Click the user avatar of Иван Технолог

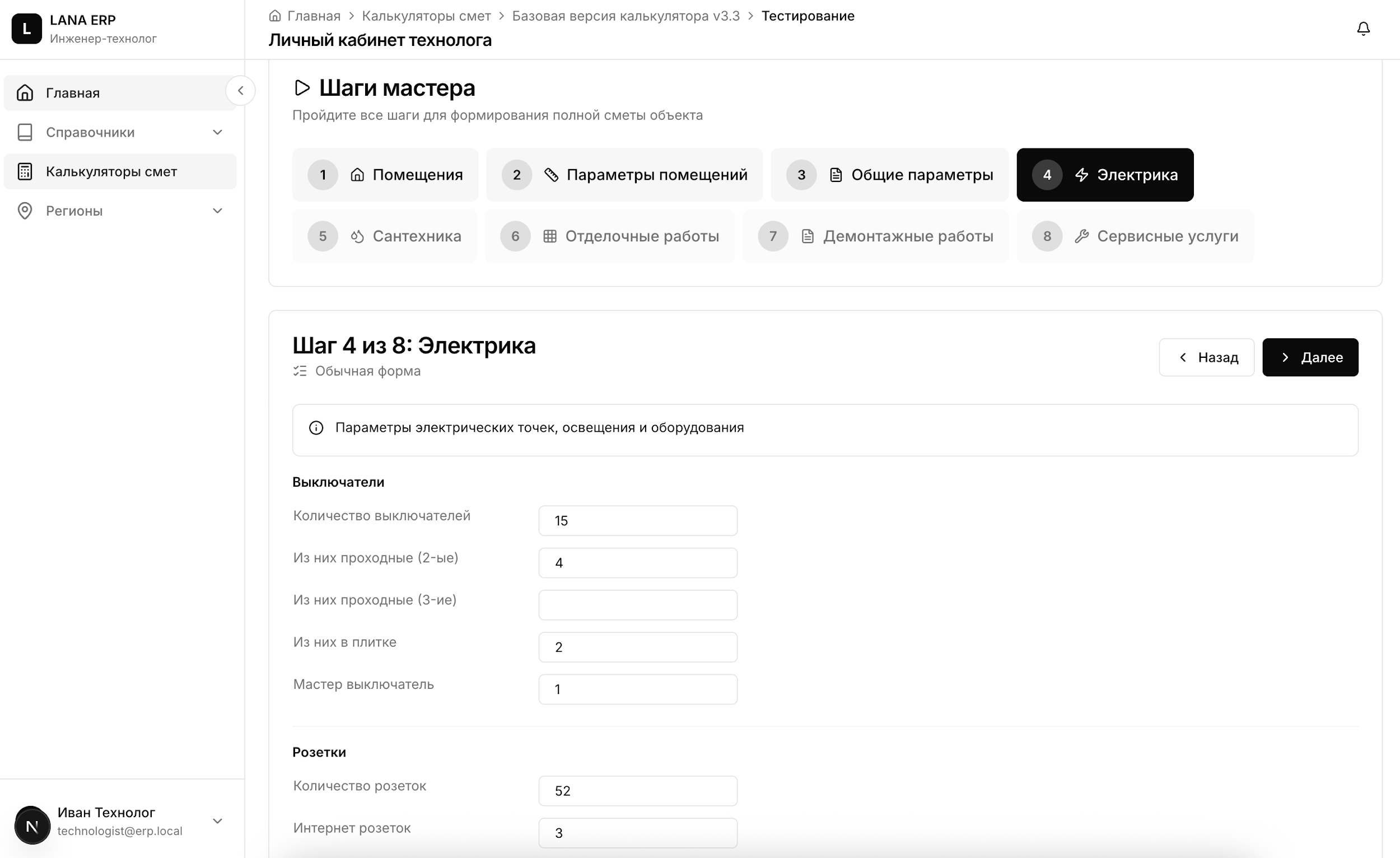32,825
